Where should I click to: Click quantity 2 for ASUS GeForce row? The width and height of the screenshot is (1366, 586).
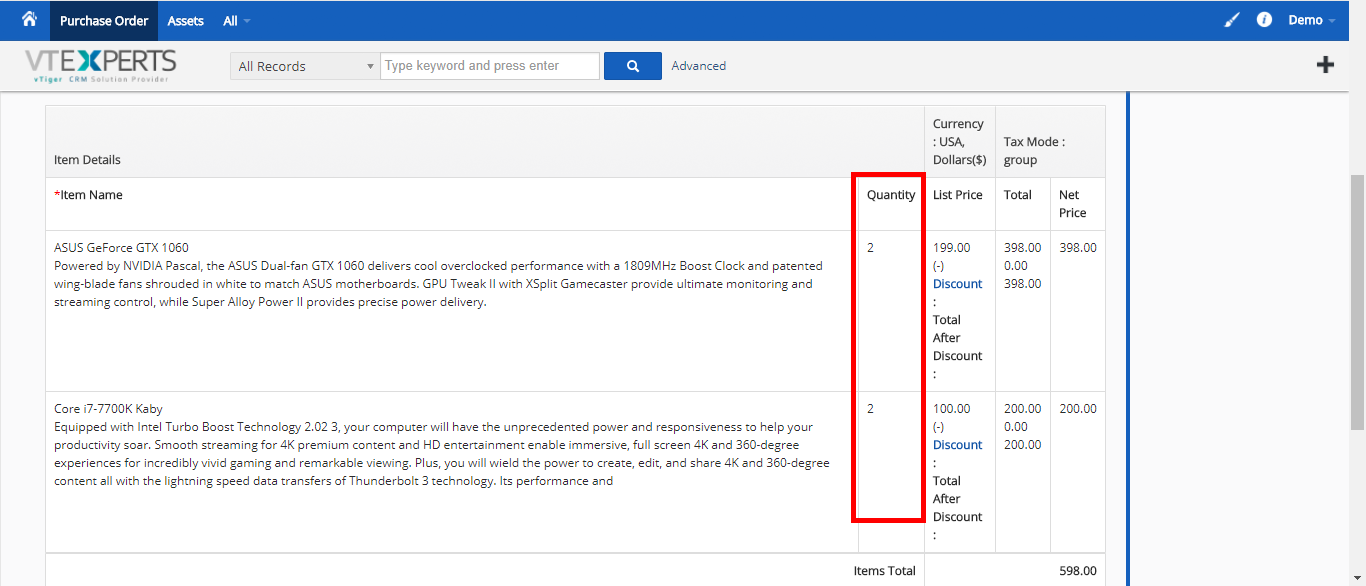(x=870, y=248)
